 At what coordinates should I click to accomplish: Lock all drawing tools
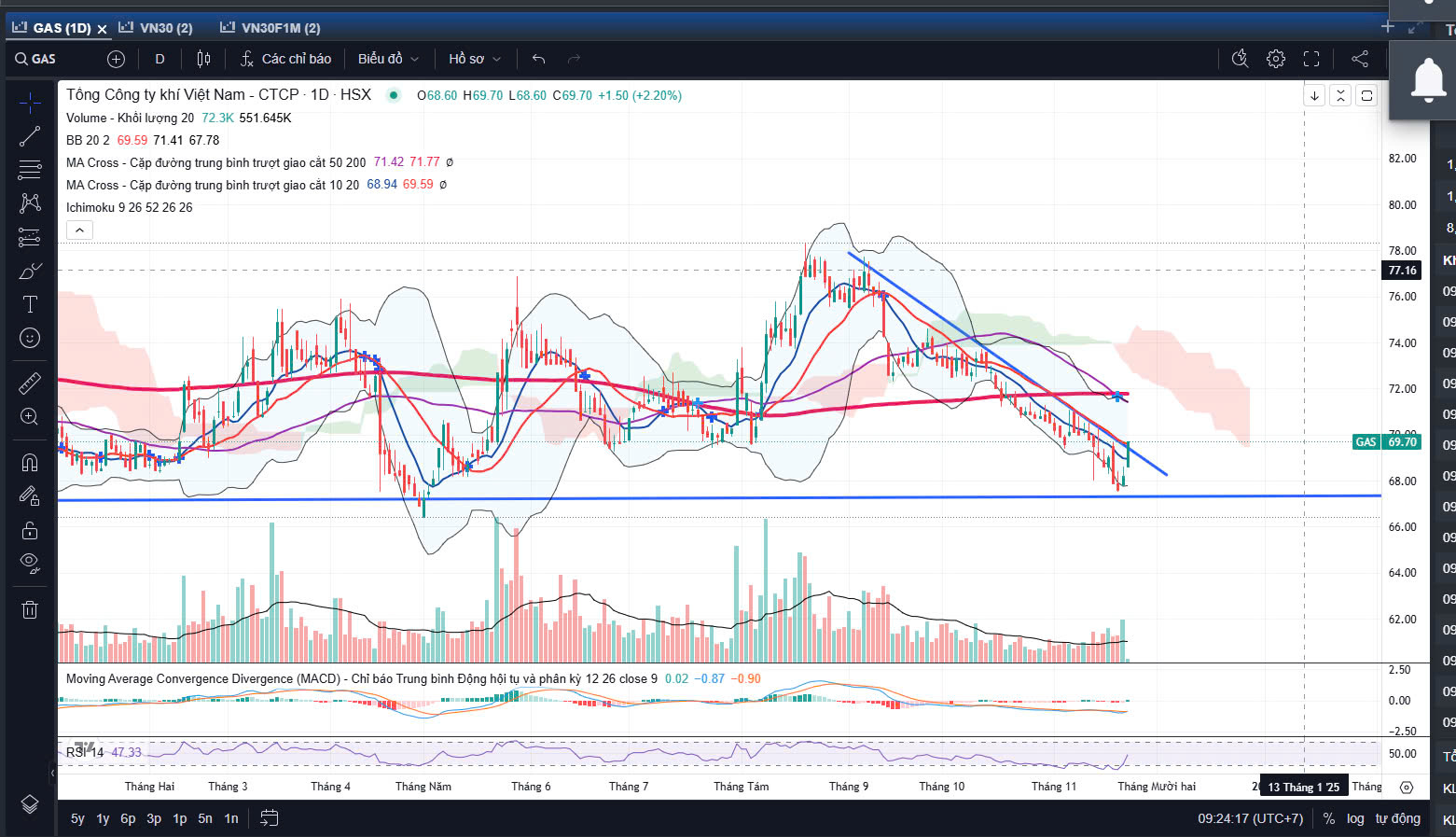30,530
